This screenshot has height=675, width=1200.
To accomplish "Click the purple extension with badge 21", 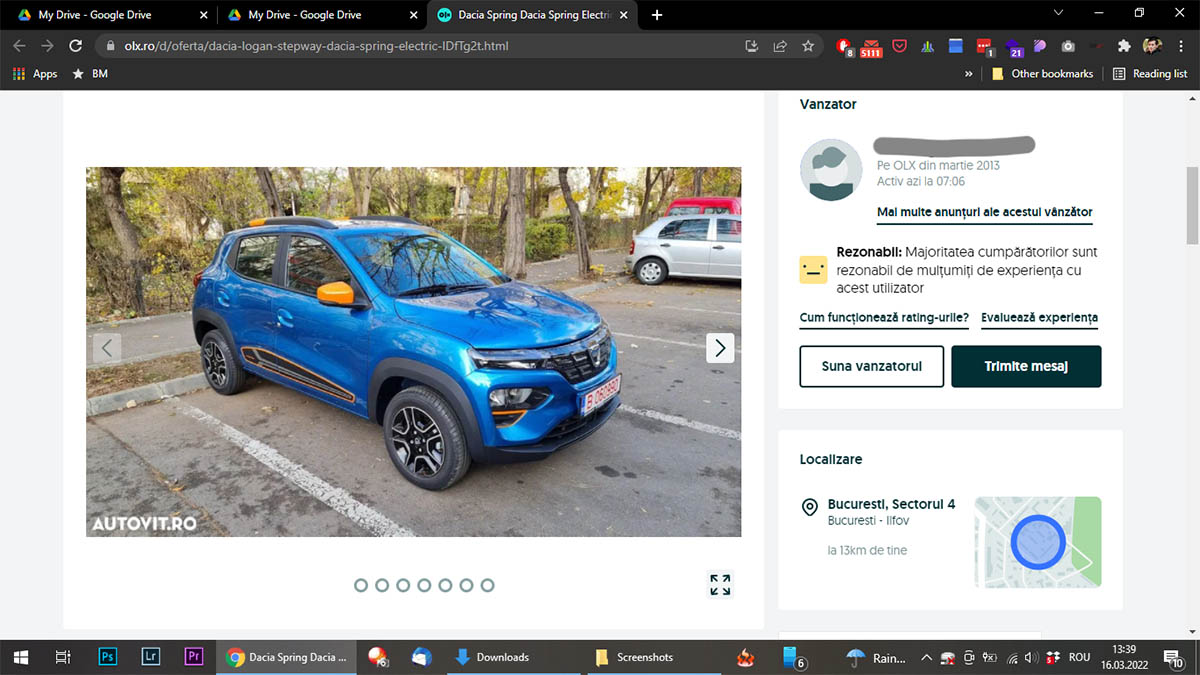I will (1014, 47).
